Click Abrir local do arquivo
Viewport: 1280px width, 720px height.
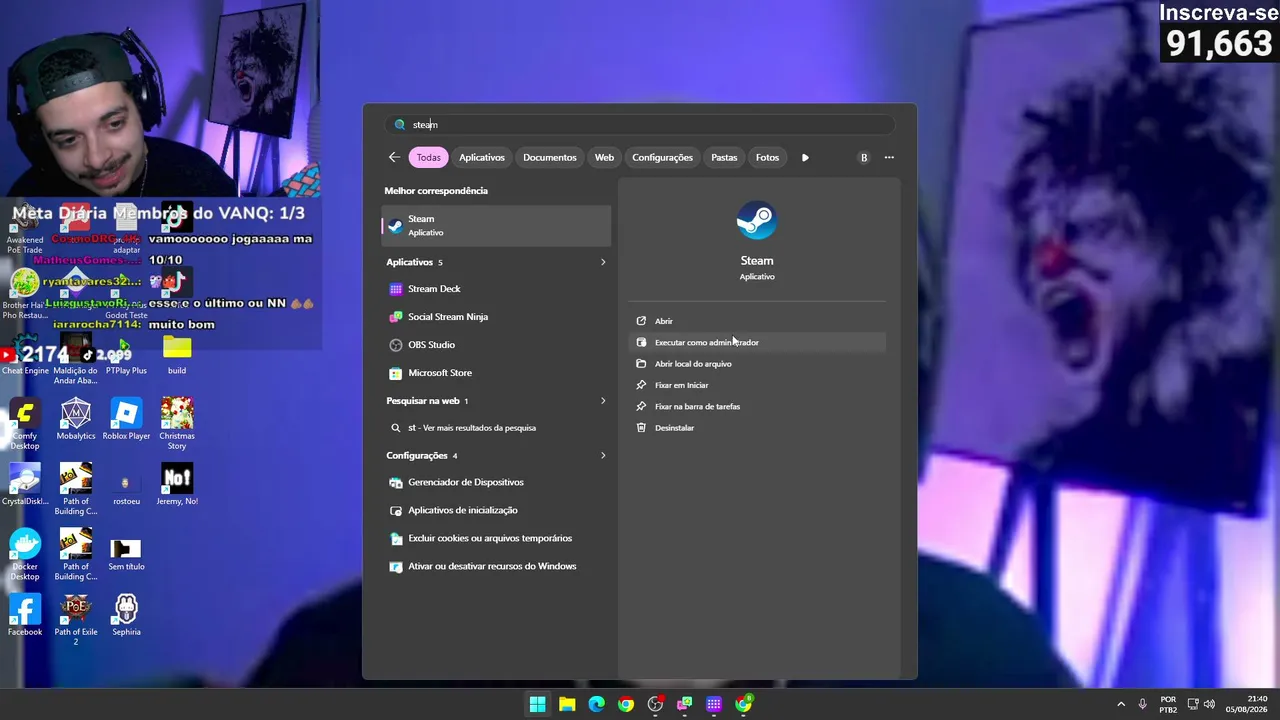coord(757,364)
